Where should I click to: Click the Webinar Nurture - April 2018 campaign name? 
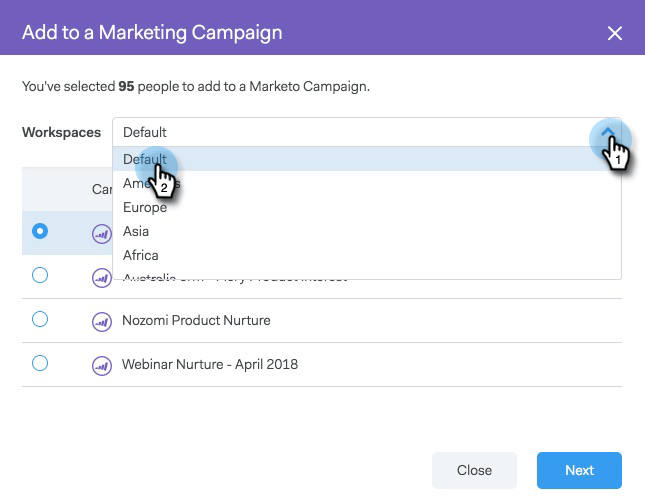click(210, 365)
